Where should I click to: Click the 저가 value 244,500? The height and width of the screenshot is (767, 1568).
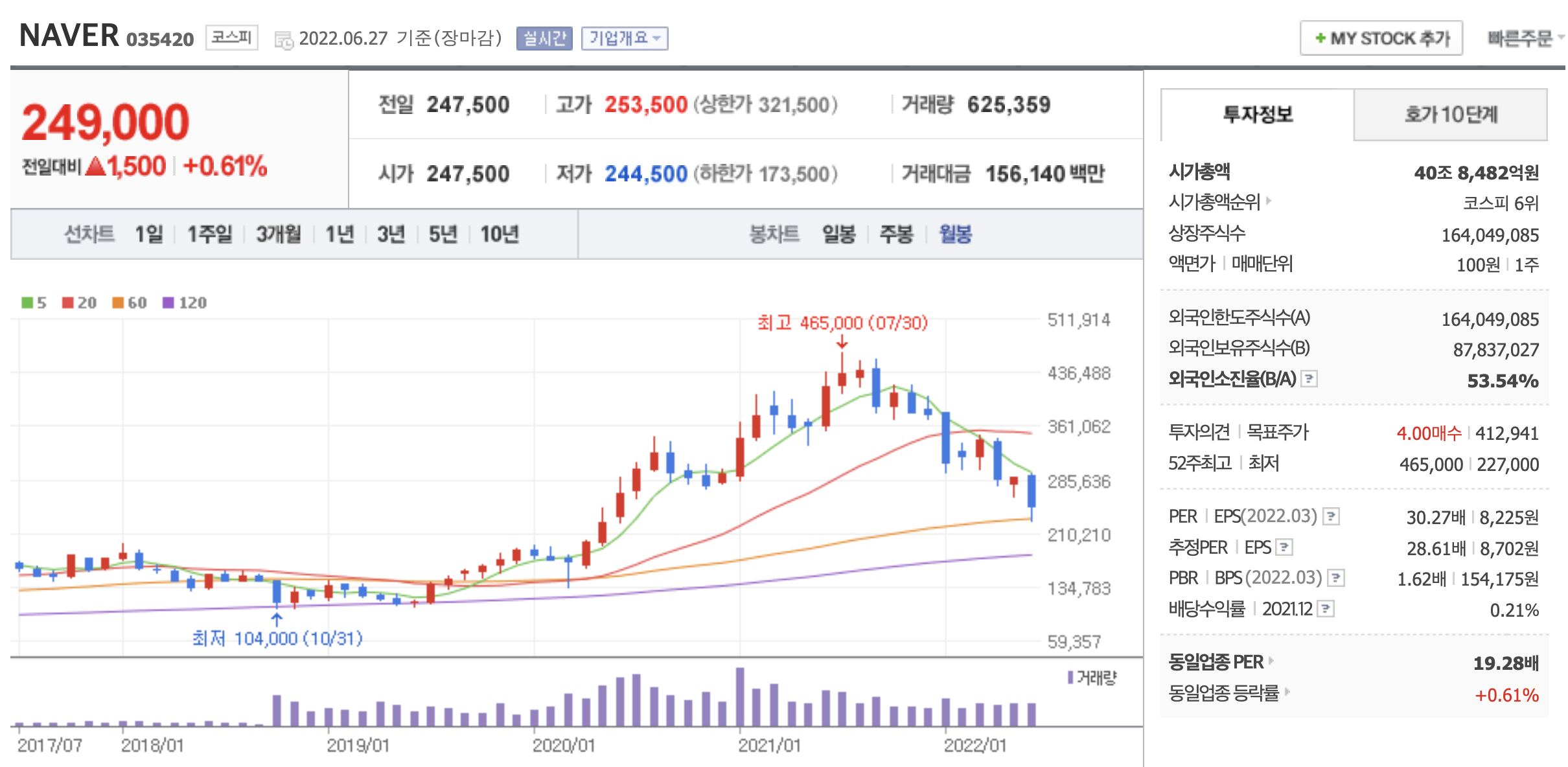[x=646, y=174]
